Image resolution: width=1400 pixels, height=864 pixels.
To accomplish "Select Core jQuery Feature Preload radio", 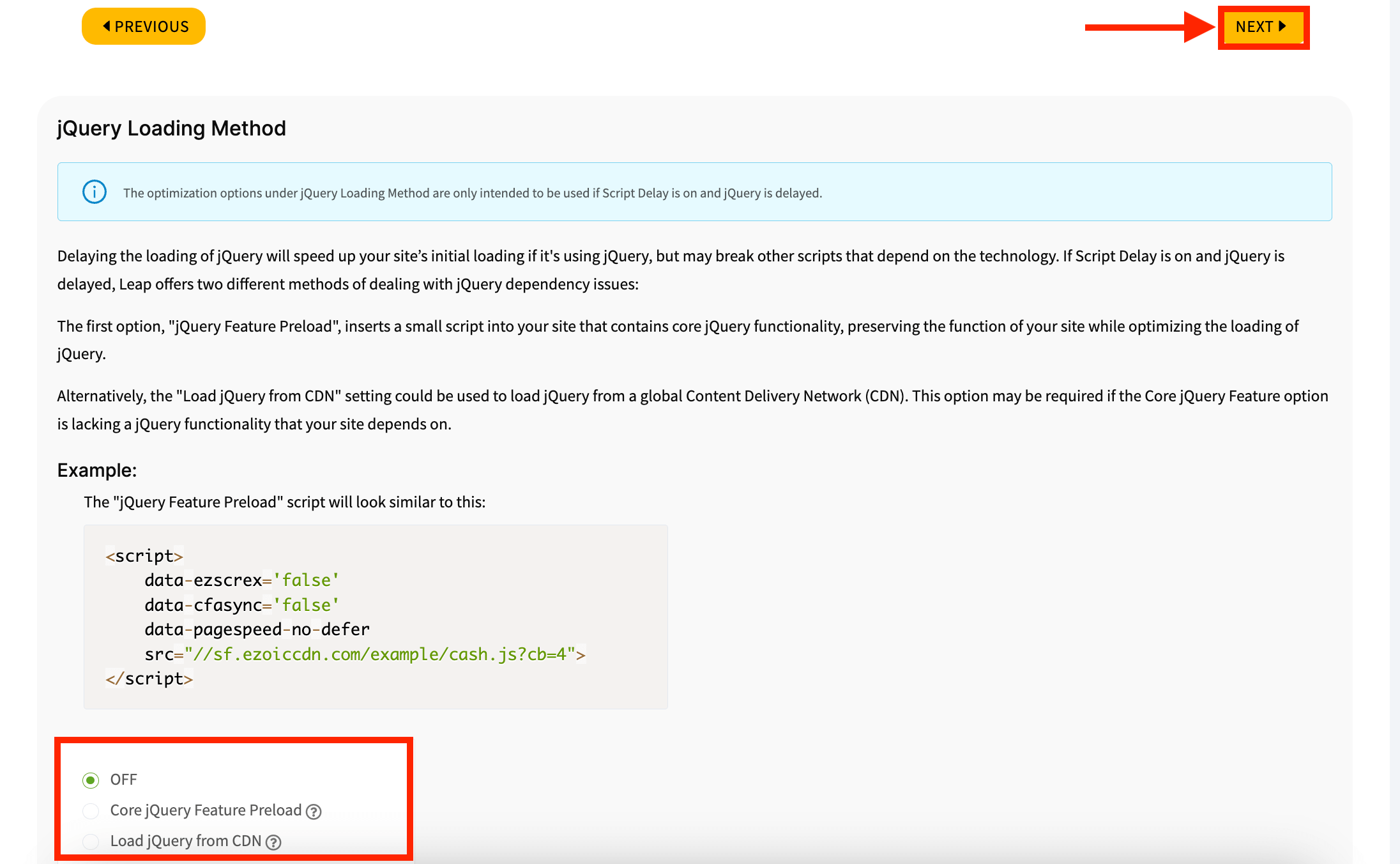I will (x=91, y=810).
